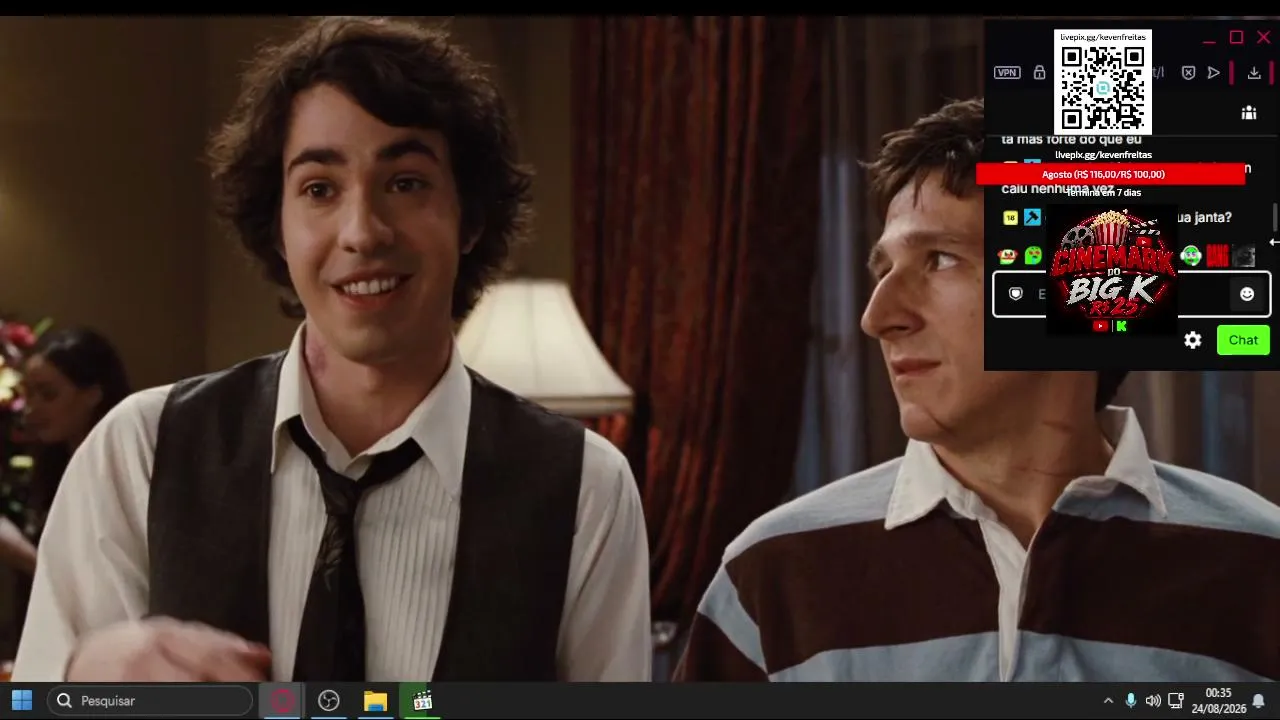Click the Pesquisar taskbar search box
The image size is (1280, 720).
151,701
